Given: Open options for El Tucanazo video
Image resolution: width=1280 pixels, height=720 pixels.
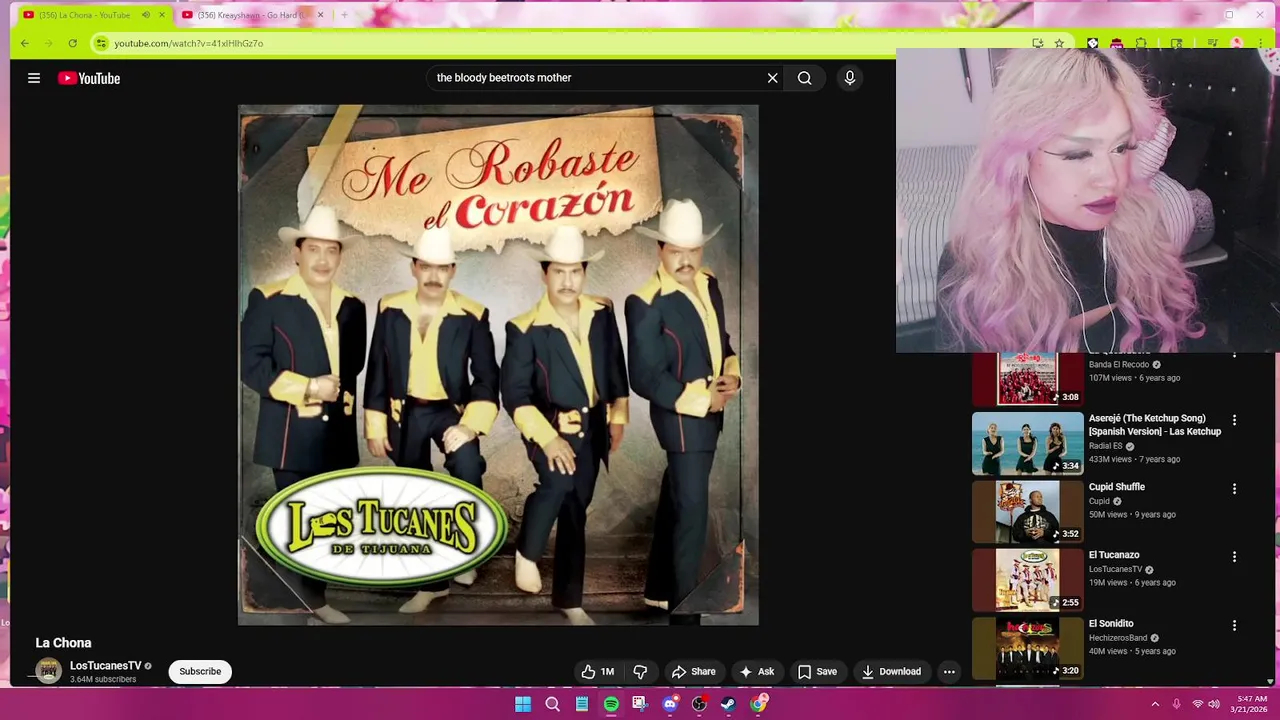Looking at the screenshot, I should click(1234, 557).
